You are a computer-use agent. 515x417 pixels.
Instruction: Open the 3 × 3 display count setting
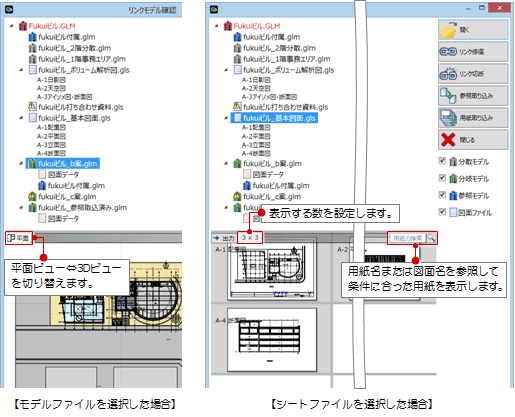coord(250,238)
